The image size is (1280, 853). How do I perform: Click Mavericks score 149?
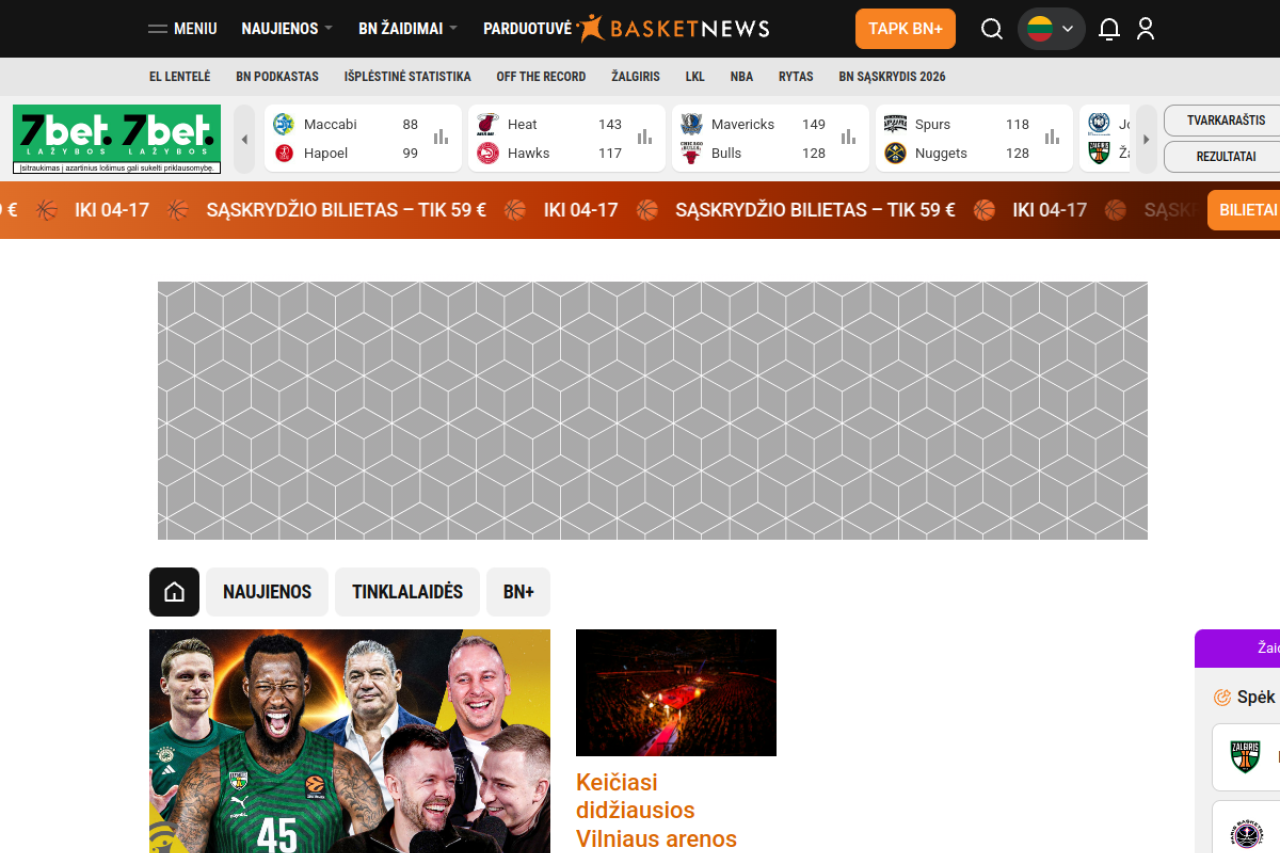(x=814, y=124)
